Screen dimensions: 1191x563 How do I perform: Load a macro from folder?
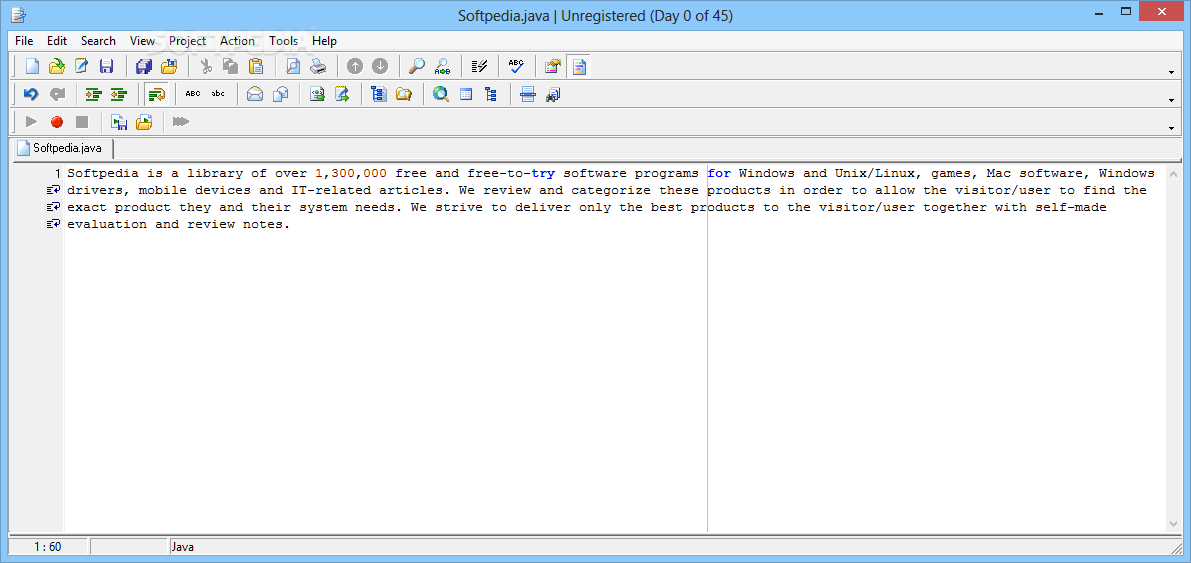[x=144, y=122]
